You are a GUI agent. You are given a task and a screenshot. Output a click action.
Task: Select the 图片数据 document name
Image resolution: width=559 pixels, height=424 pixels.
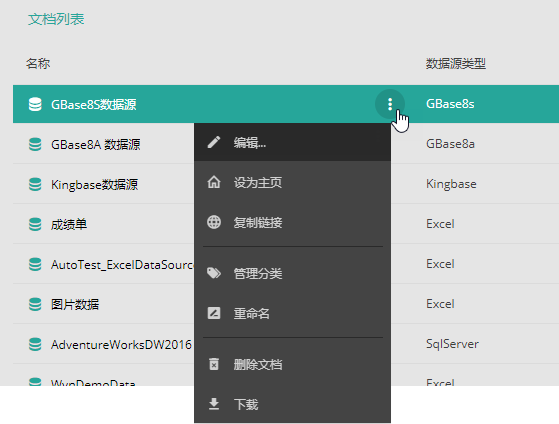coord(75,304)
